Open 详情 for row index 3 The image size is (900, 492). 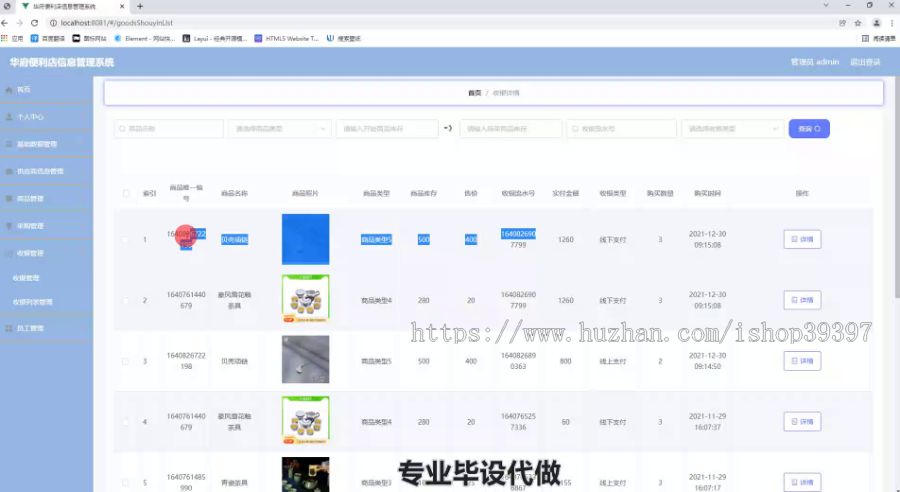(802, 361)
